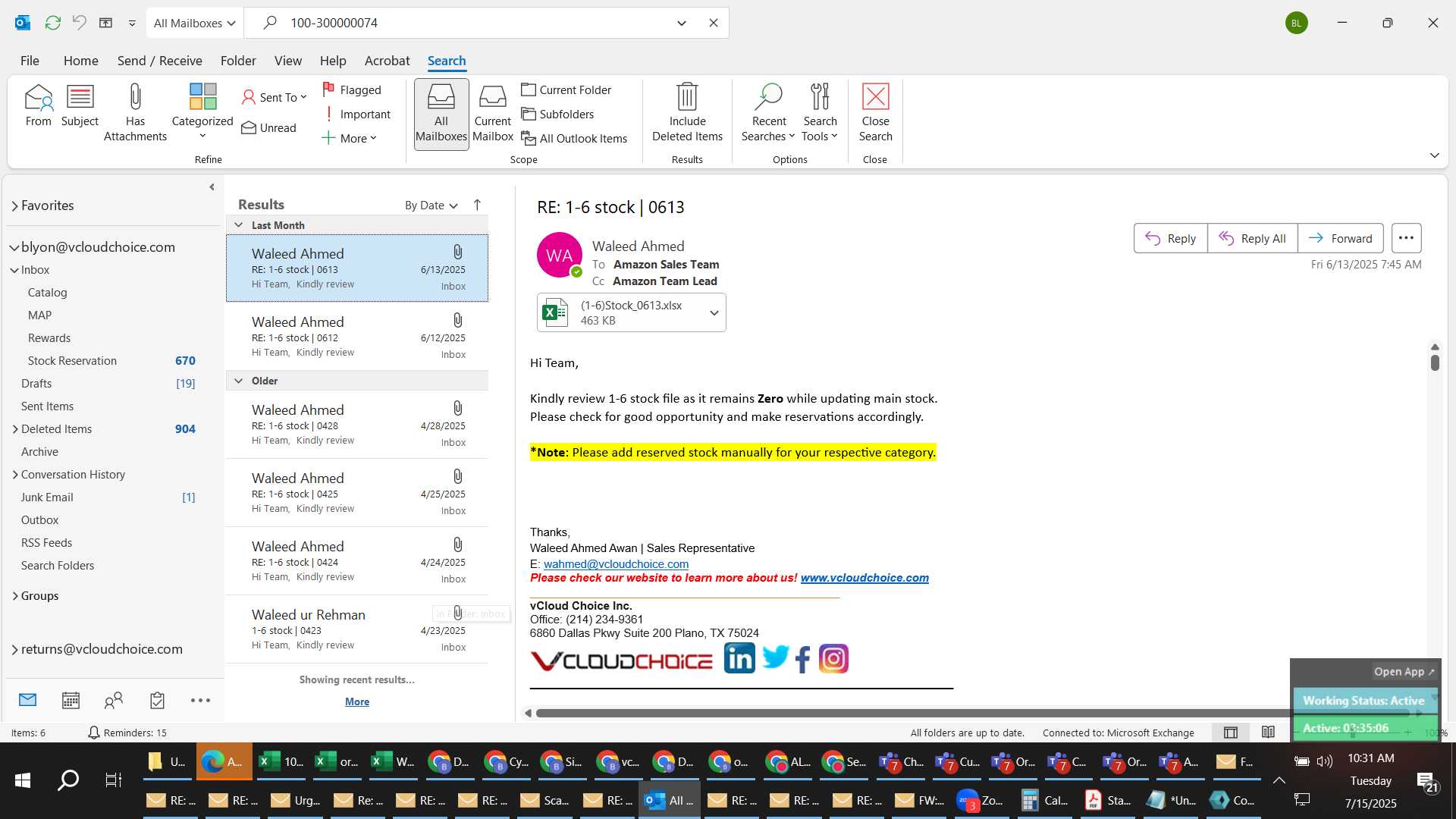Open the Categorized filter menu

click(202, 112)
